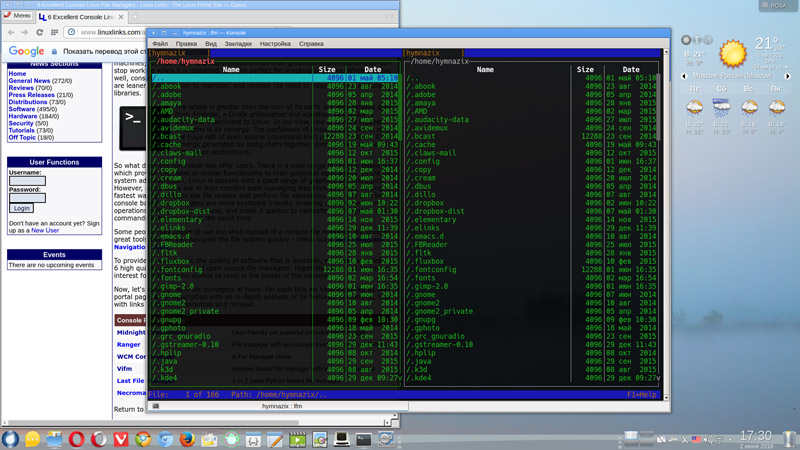Viewport: 800px width, 450px height.
Task: Show weather for next location arrow
Action: click(x=787, y=76)
